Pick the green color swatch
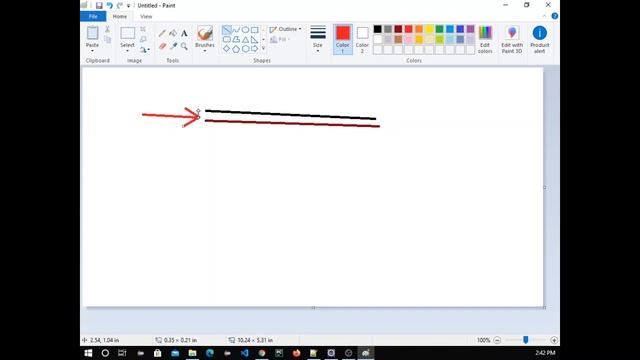Screen dimensions: 640x360 point(439,29)
